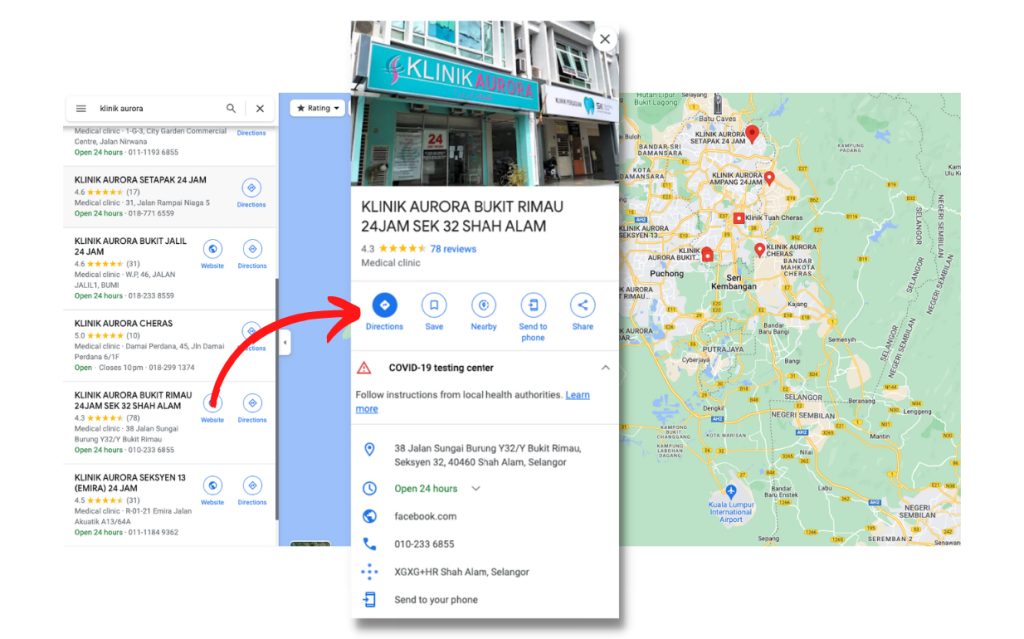Click COVID-19 warning triangle icon
This screenshot has height=639, width=1024.
364,368
